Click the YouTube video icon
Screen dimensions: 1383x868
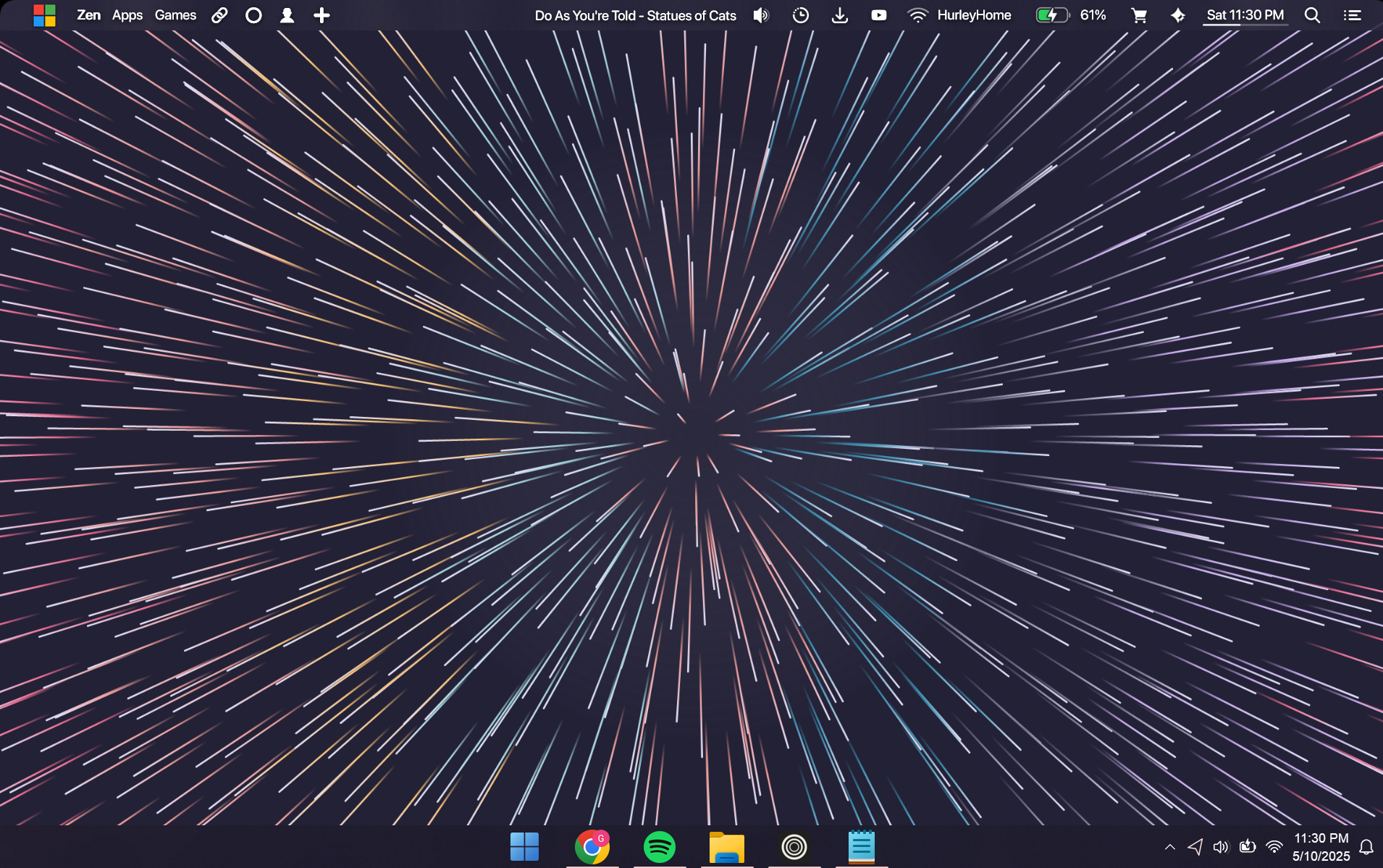click(878, 15)
